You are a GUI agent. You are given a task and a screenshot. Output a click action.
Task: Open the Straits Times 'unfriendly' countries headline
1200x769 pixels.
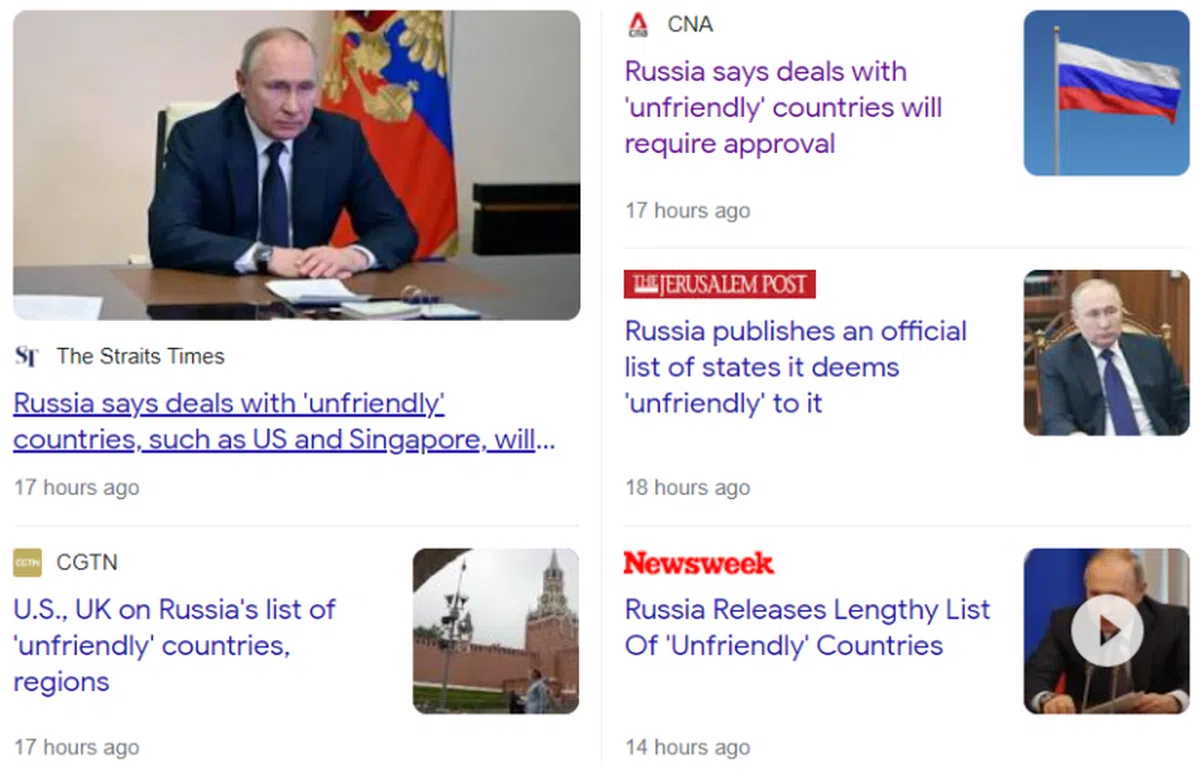[284, 422]
